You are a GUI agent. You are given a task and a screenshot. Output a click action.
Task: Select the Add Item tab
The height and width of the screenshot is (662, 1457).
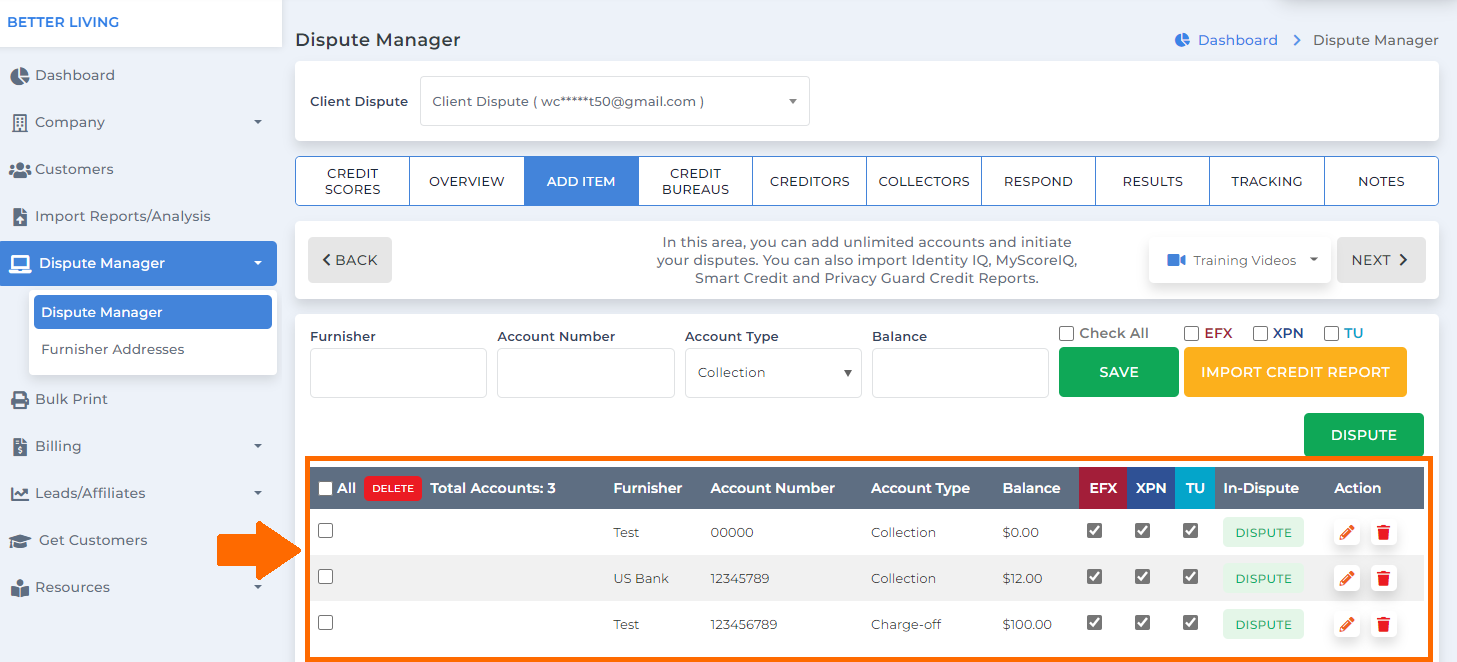pos(581,182)
